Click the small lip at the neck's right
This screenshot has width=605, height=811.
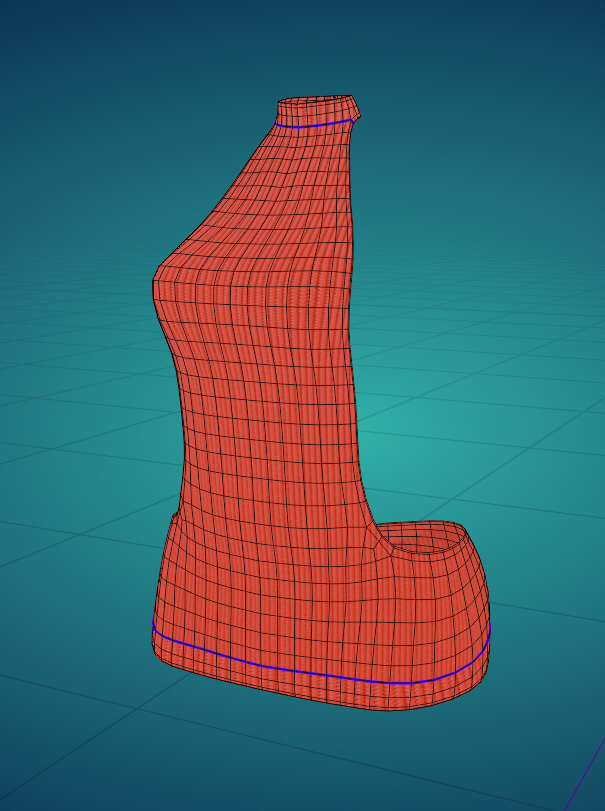pyautogui.click(x=355, y=113)
